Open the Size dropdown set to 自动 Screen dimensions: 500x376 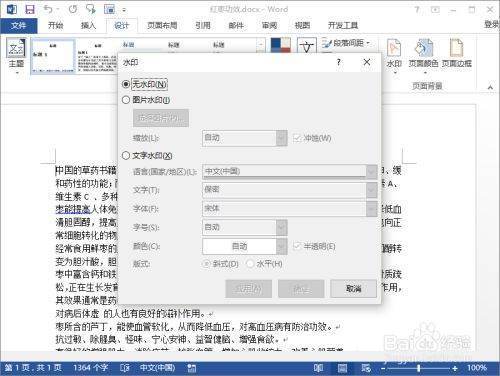pos(281,228)
